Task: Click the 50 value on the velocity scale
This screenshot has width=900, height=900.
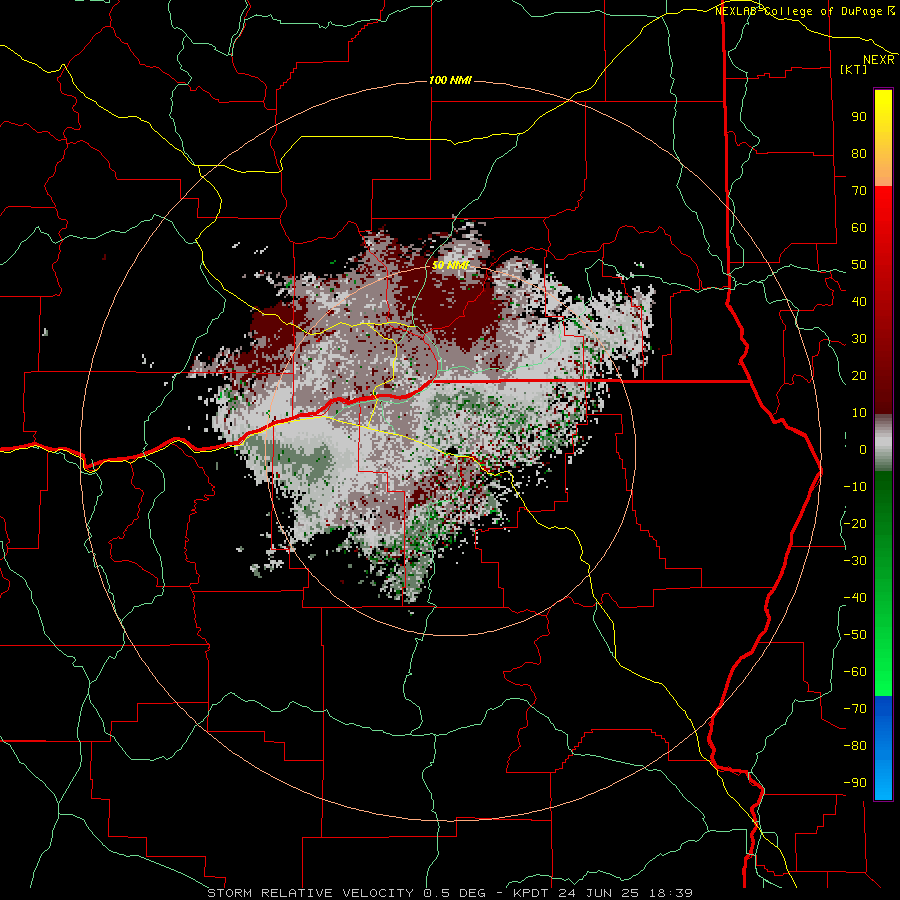Action: pos(859,265)
